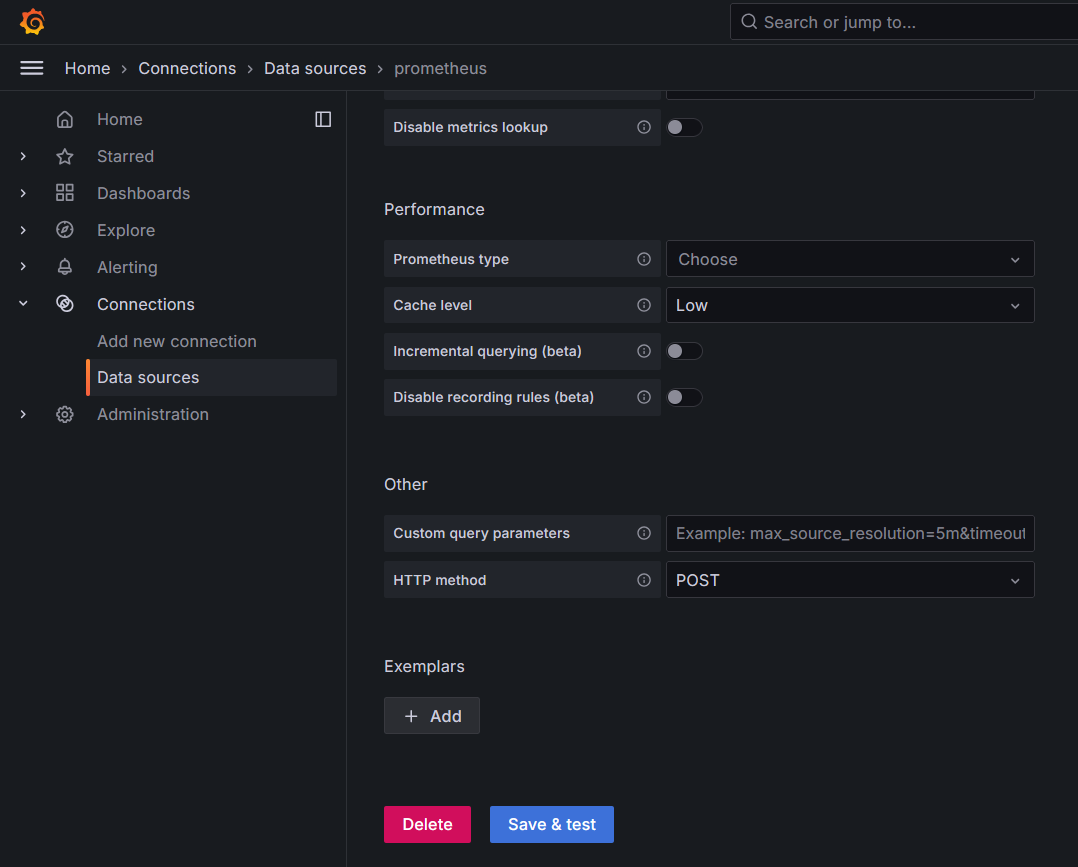This screenshot has width=1078, height=867.
Task: Open the HTTP method dropdown
Action: point(849,580)
